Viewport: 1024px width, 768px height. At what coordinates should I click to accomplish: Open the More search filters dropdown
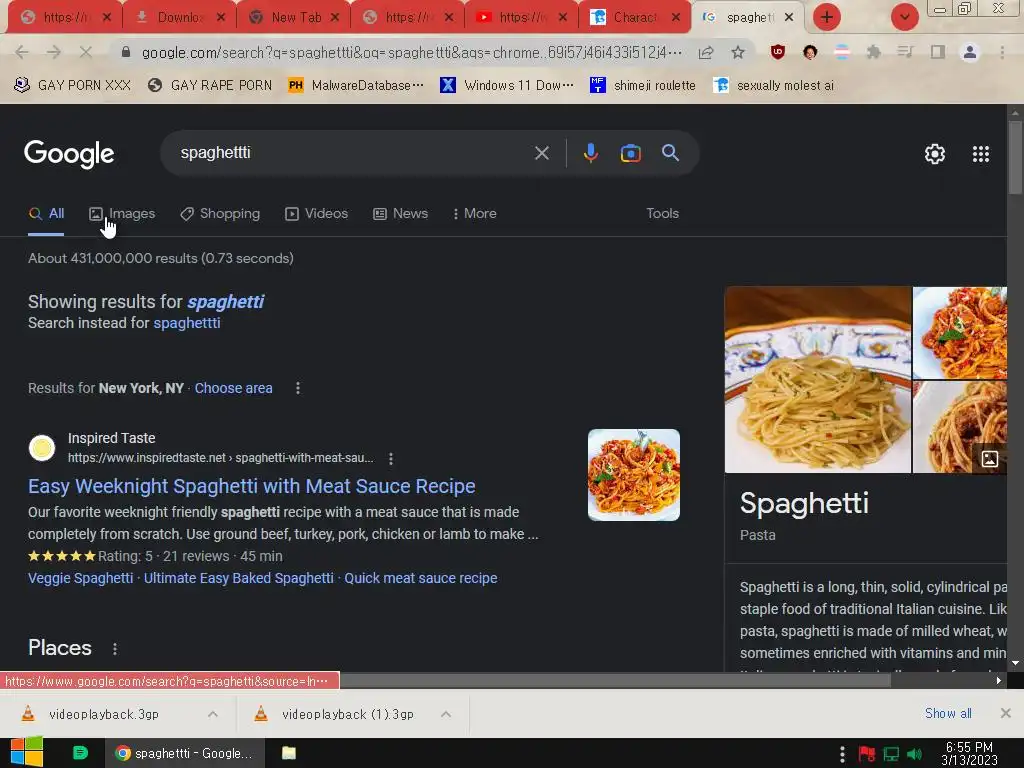[x=475, y=214]
